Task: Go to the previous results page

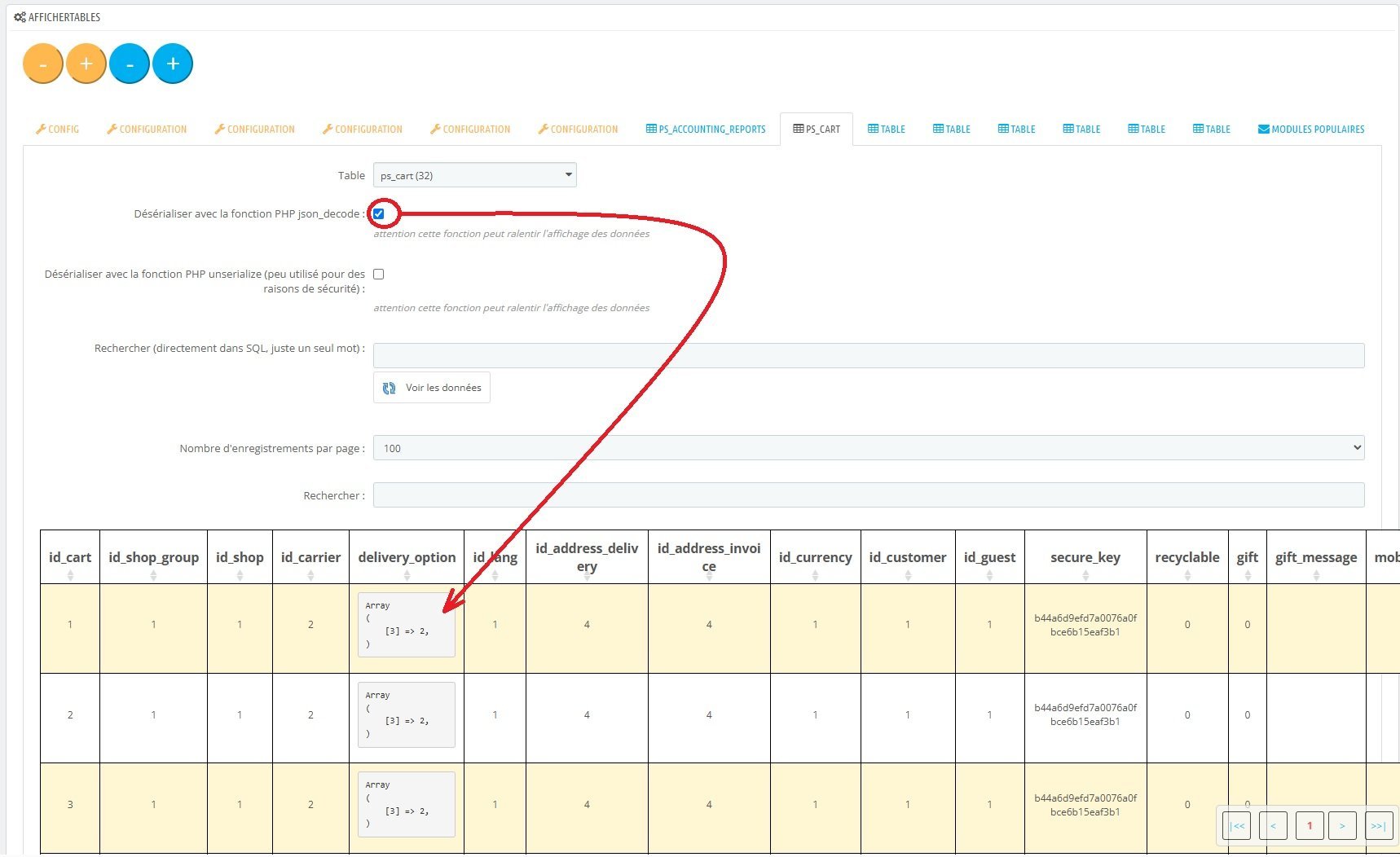Action: point(1273,826)
